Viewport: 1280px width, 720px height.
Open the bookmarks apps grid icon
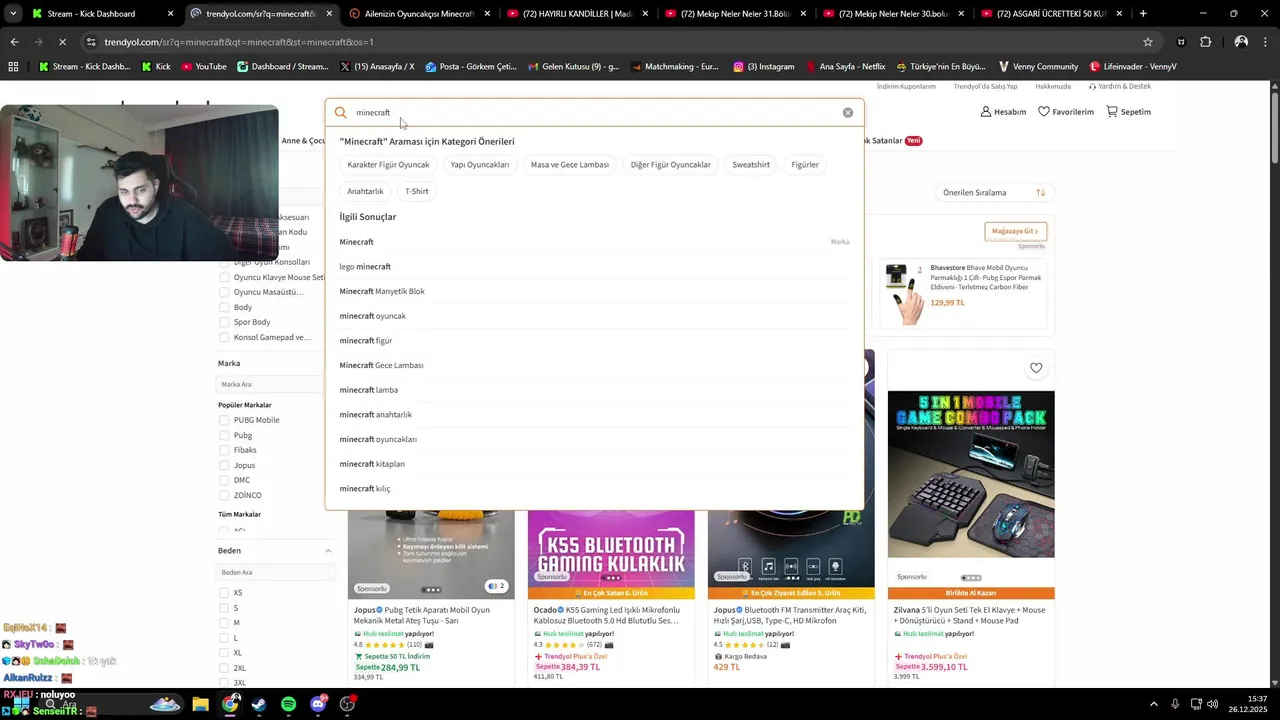coord(13,67)
